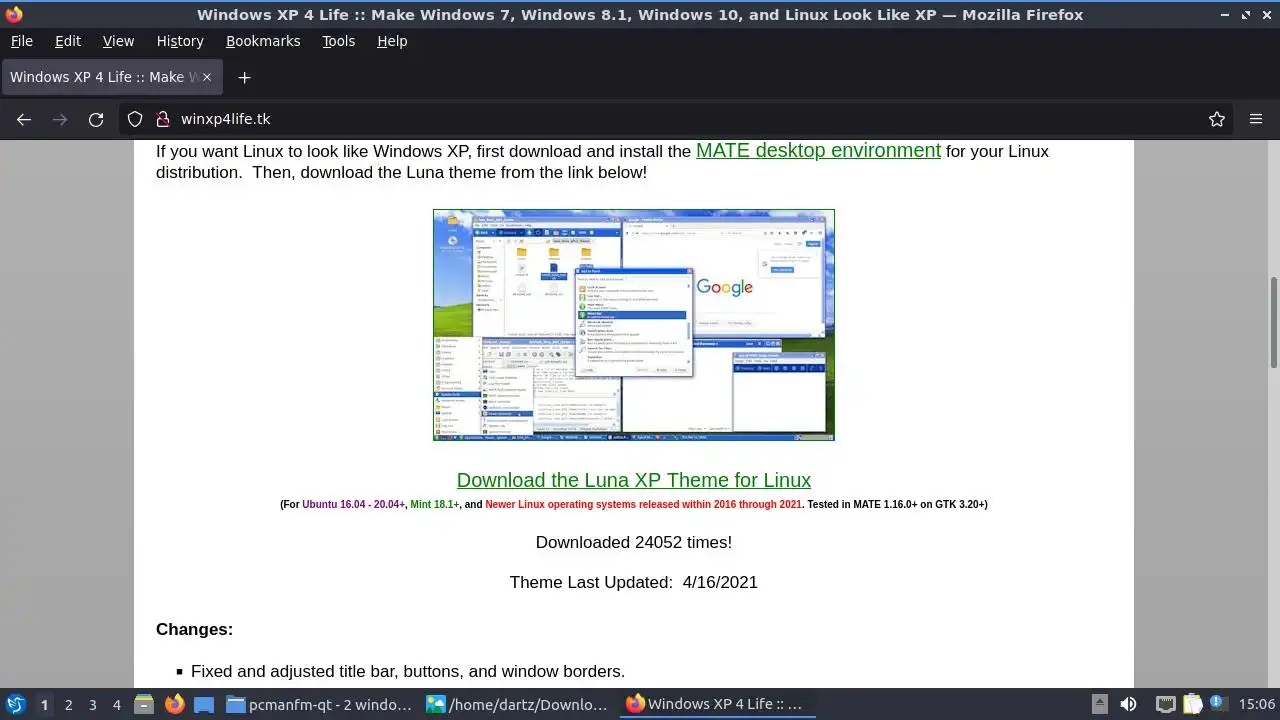Launch Firefox from taskbar quicklaunch icon
Screen dimensions: 1280x720
click(x=174, y=704)
